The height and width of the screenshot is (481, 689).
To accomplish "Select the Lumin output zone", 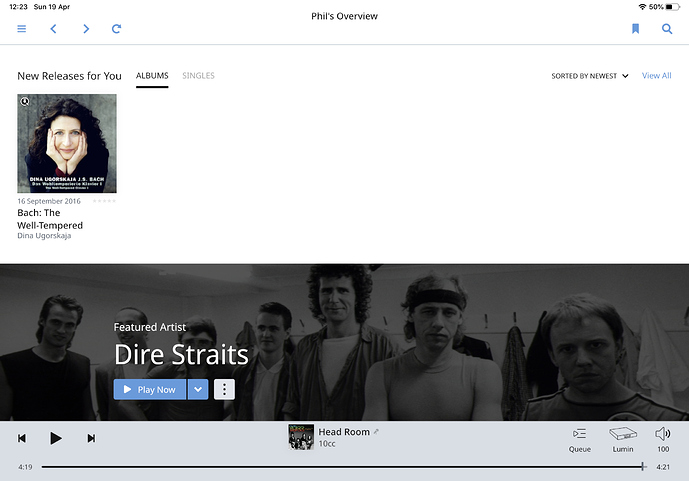I will tap(623, 440).
